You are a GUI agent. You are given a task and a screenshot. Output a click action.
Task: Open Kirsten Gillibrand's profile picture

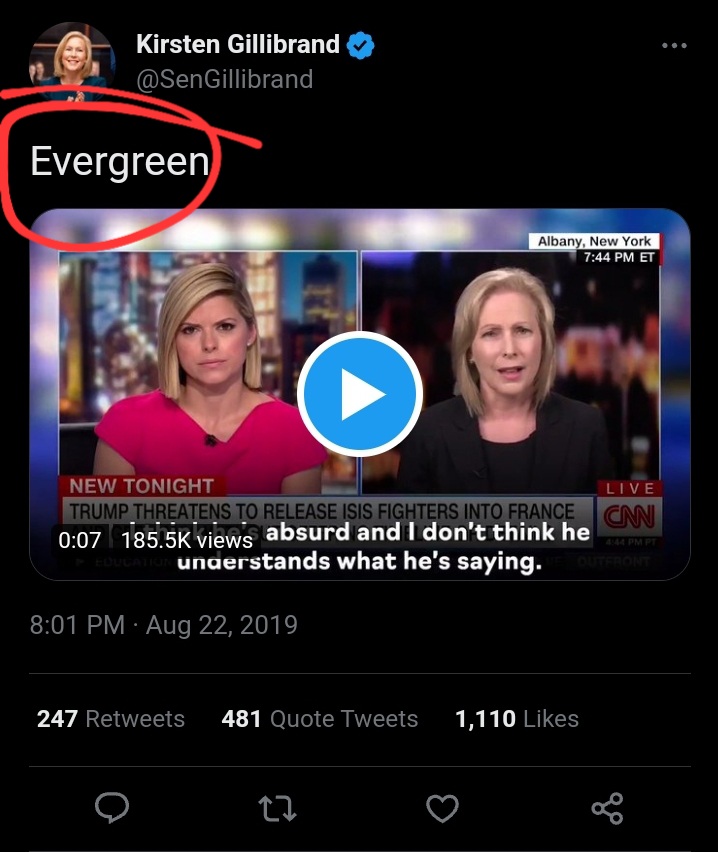pyautogui.click(x=72, y=61)
